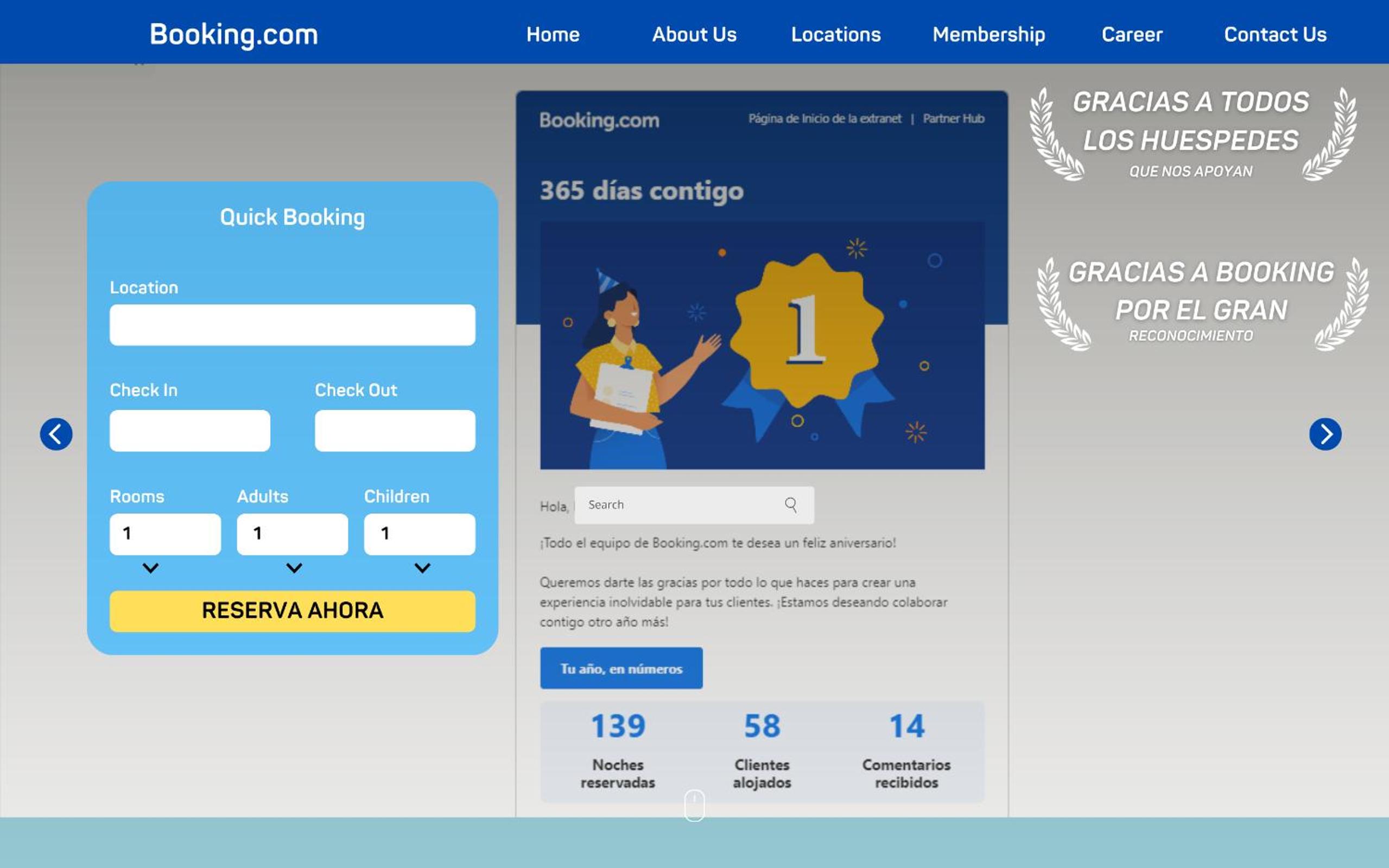Image resolution: width=1389 pixels, height=868 pixels.
Task: Click the 'feliz aniversario' greeting line
Action: tap(718, 543)
